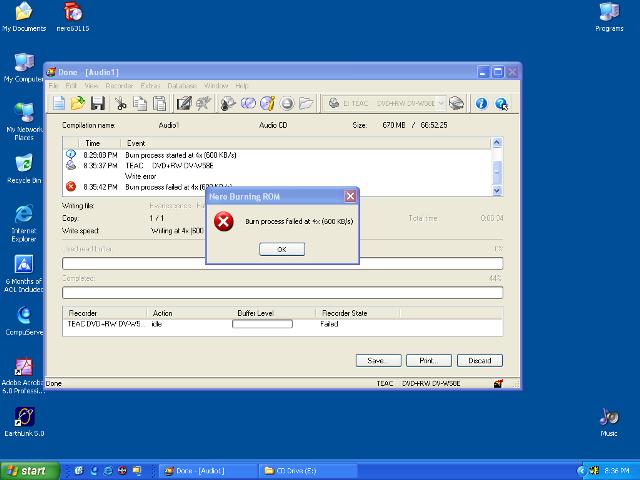The height and width of the screenshot is (480, 640).
Task: Open the View menu
Action: 91,86
